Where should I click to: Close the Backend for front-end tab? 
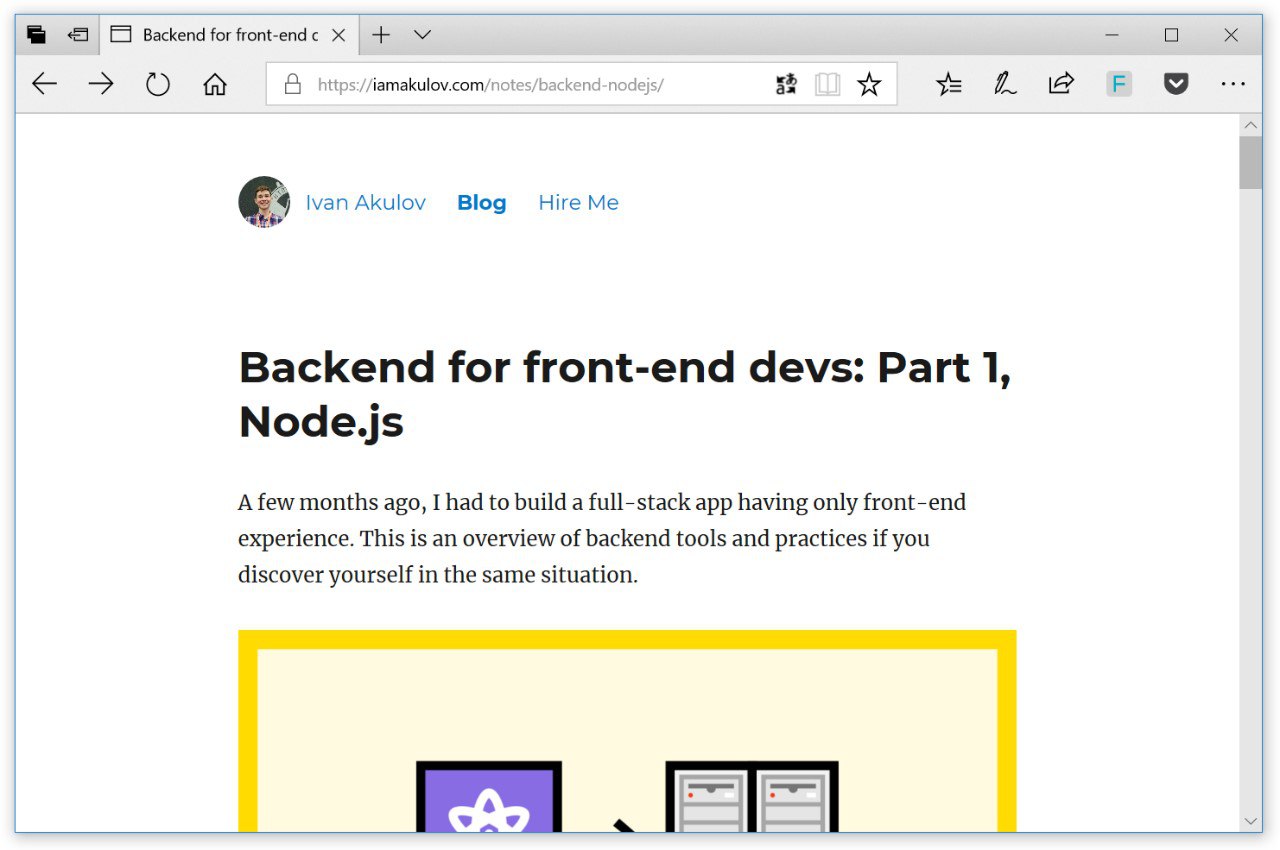338,35
